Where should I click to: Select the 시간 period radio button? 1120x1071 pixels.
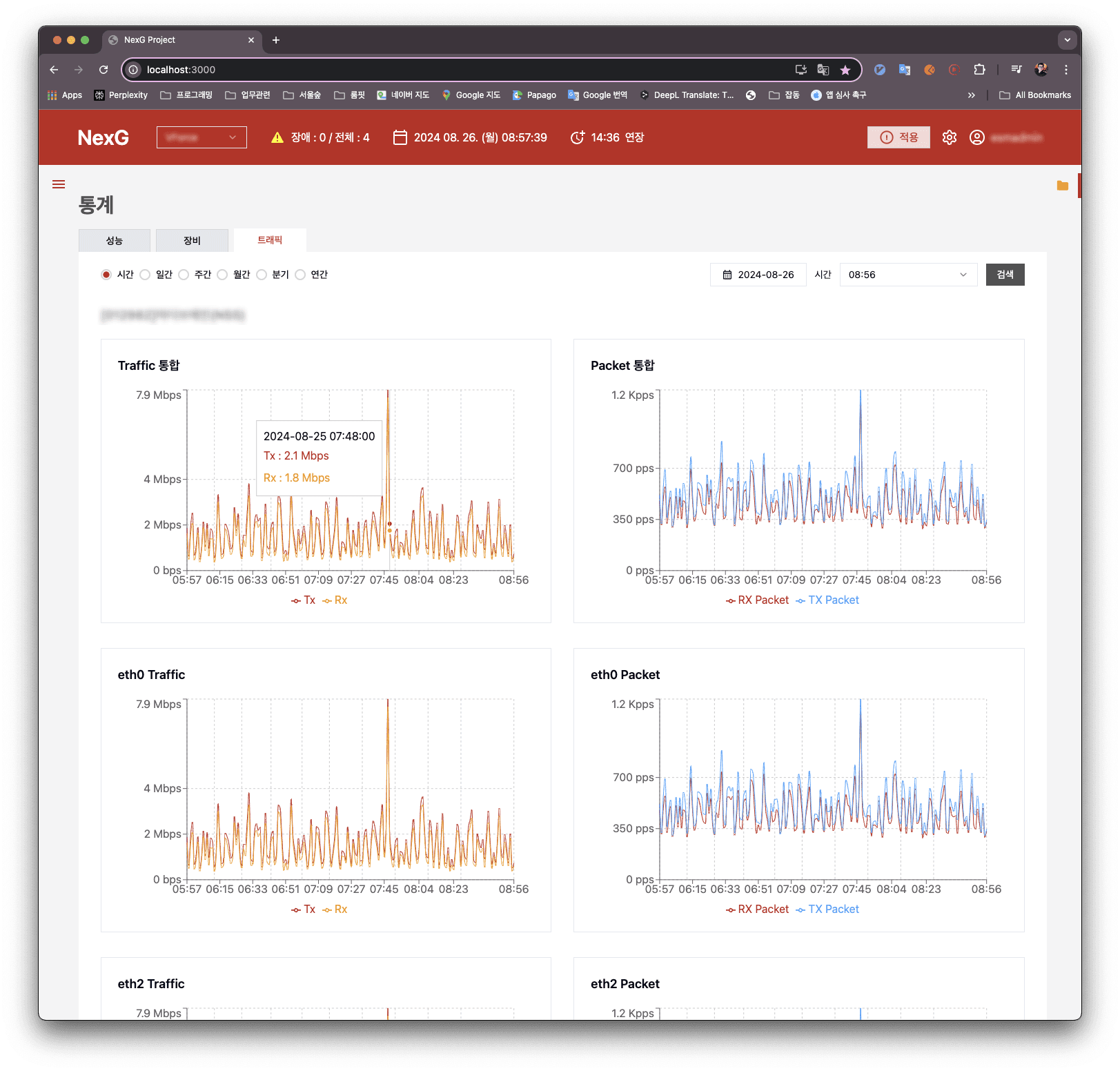tap(106, 275)
